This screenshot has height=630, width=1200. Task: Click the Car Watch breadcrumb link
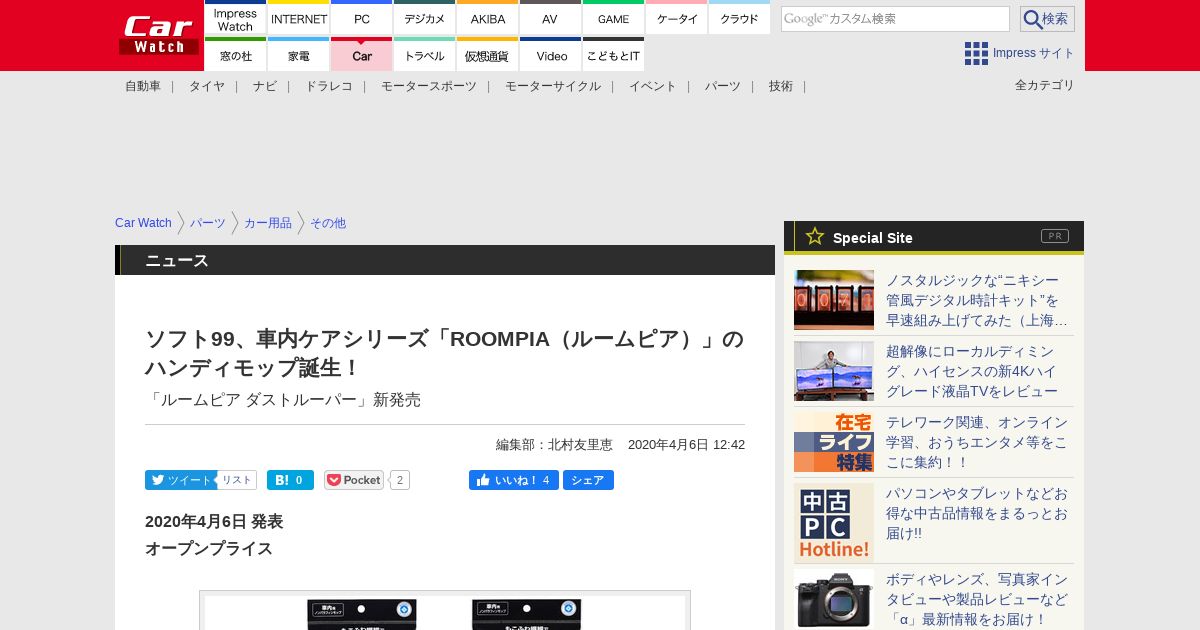(x=143, y=223)
